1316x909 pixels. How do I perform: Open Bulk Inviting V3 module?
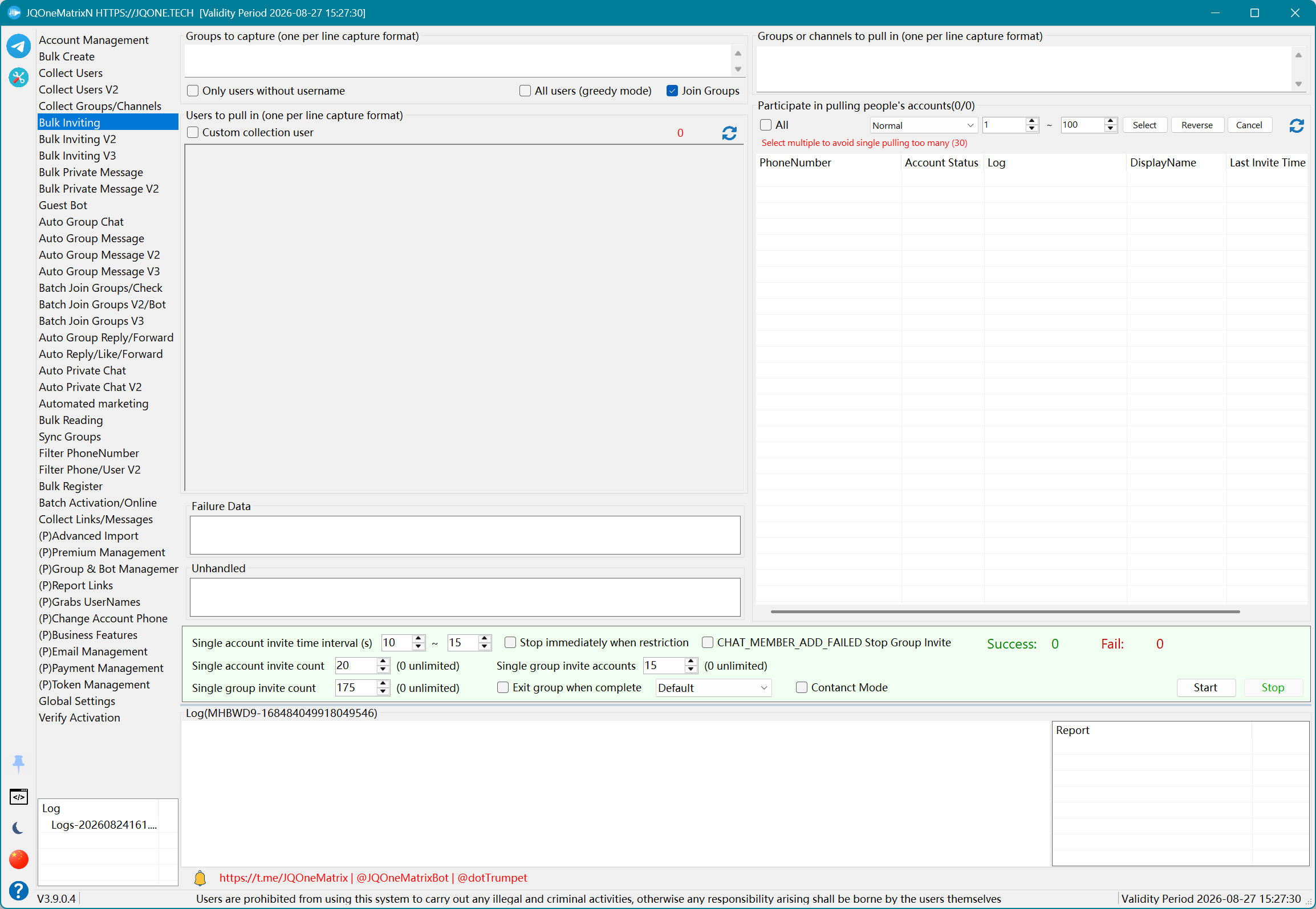pyautogui.click(x=78, y=156)
